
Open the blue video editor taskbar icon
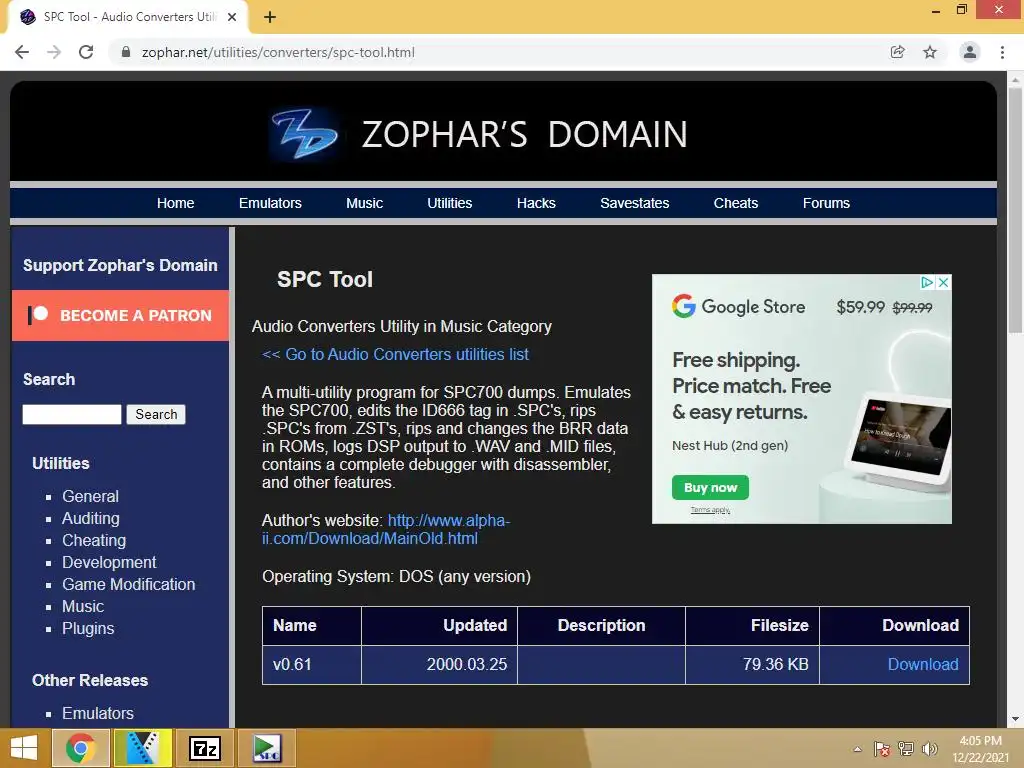142,748
